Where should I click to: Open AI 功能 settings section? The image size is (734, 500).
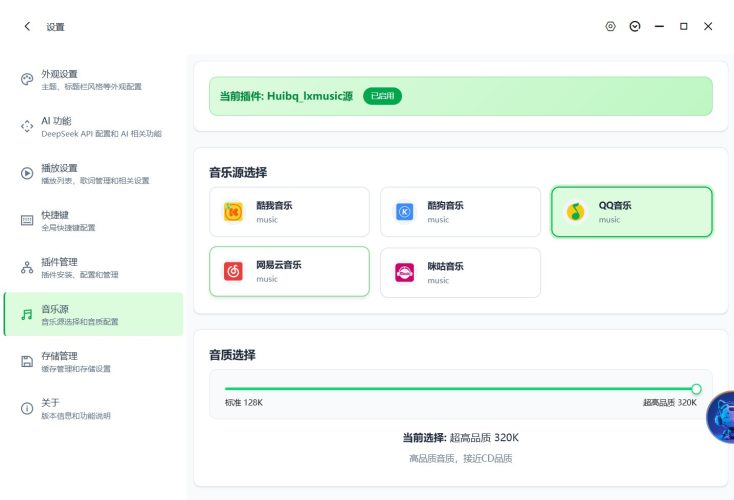click(93, 126)
